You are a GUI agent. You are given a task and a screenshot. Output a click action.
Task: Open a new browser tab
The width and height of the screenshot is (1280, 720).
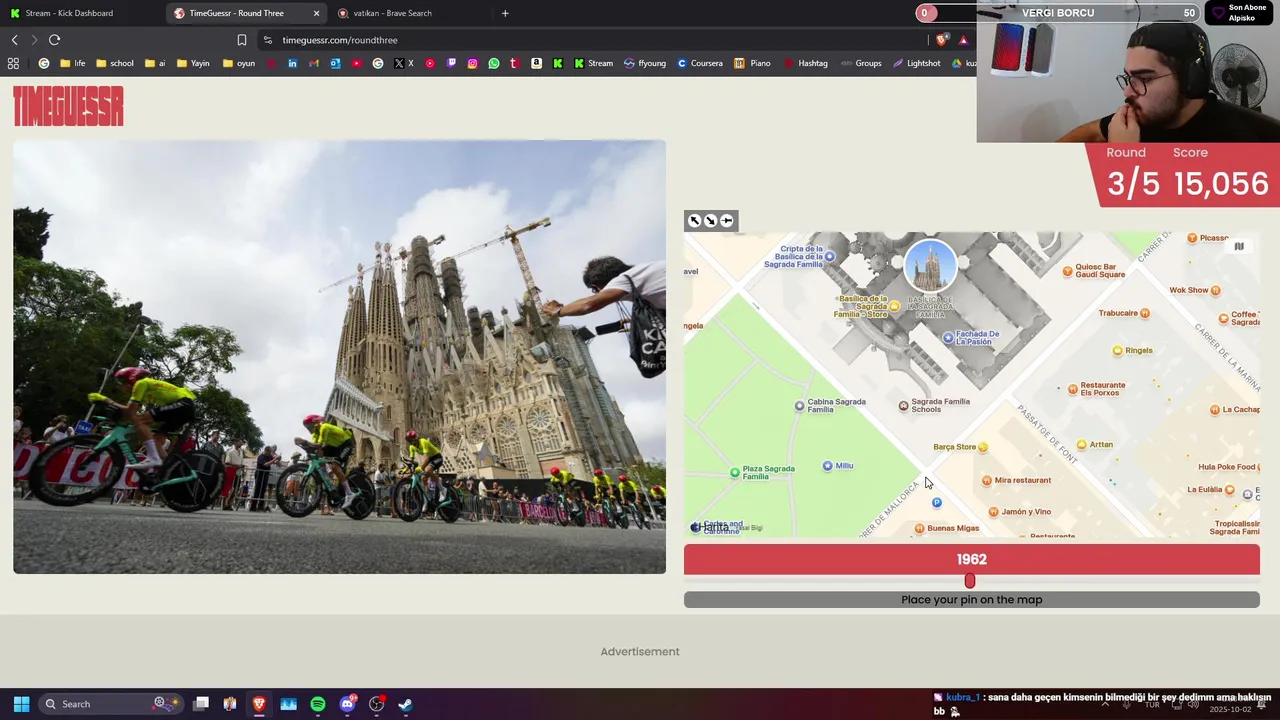505,13
